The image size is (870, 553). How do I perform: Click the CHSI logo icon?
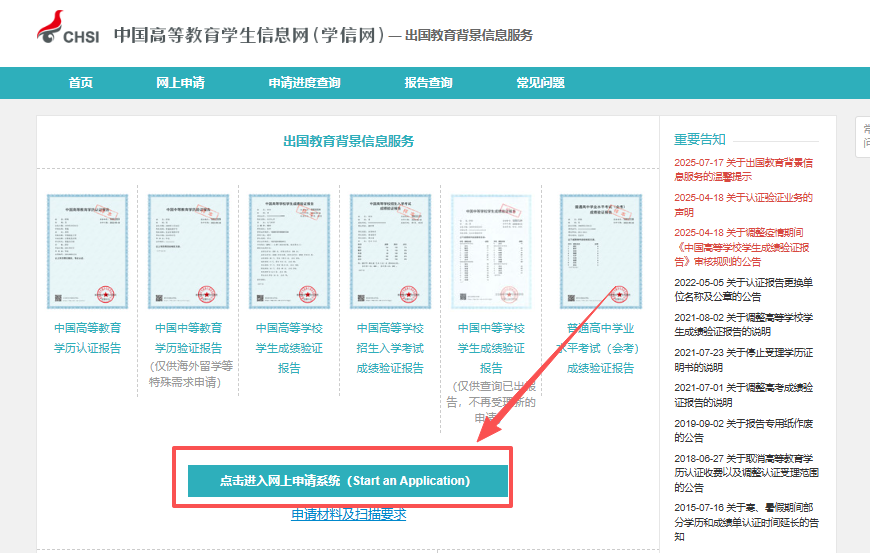click(68, 27)
